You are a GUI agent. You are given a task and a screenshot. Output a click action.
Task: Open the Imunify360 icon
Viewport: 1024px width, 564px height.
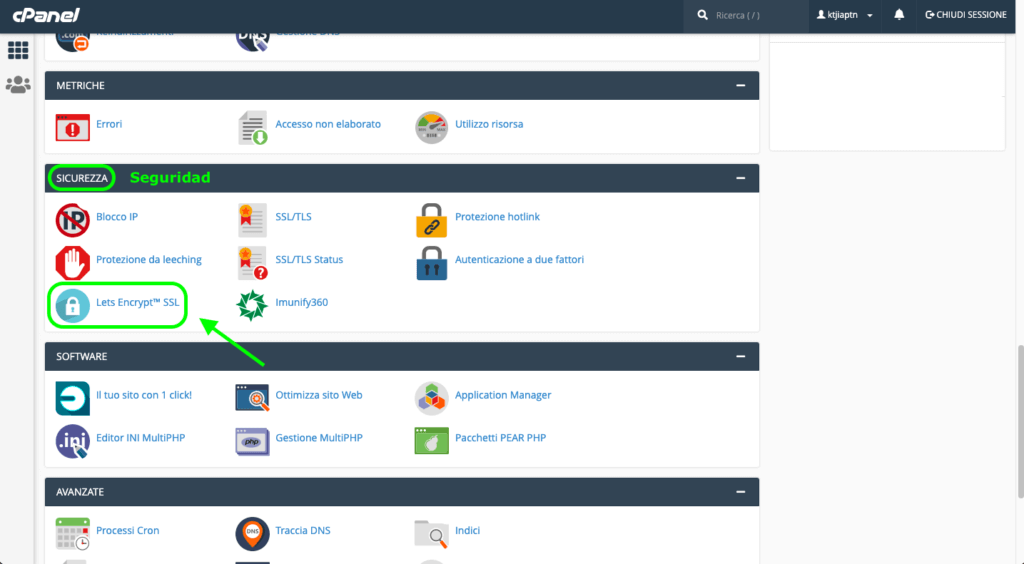[252, 306]
